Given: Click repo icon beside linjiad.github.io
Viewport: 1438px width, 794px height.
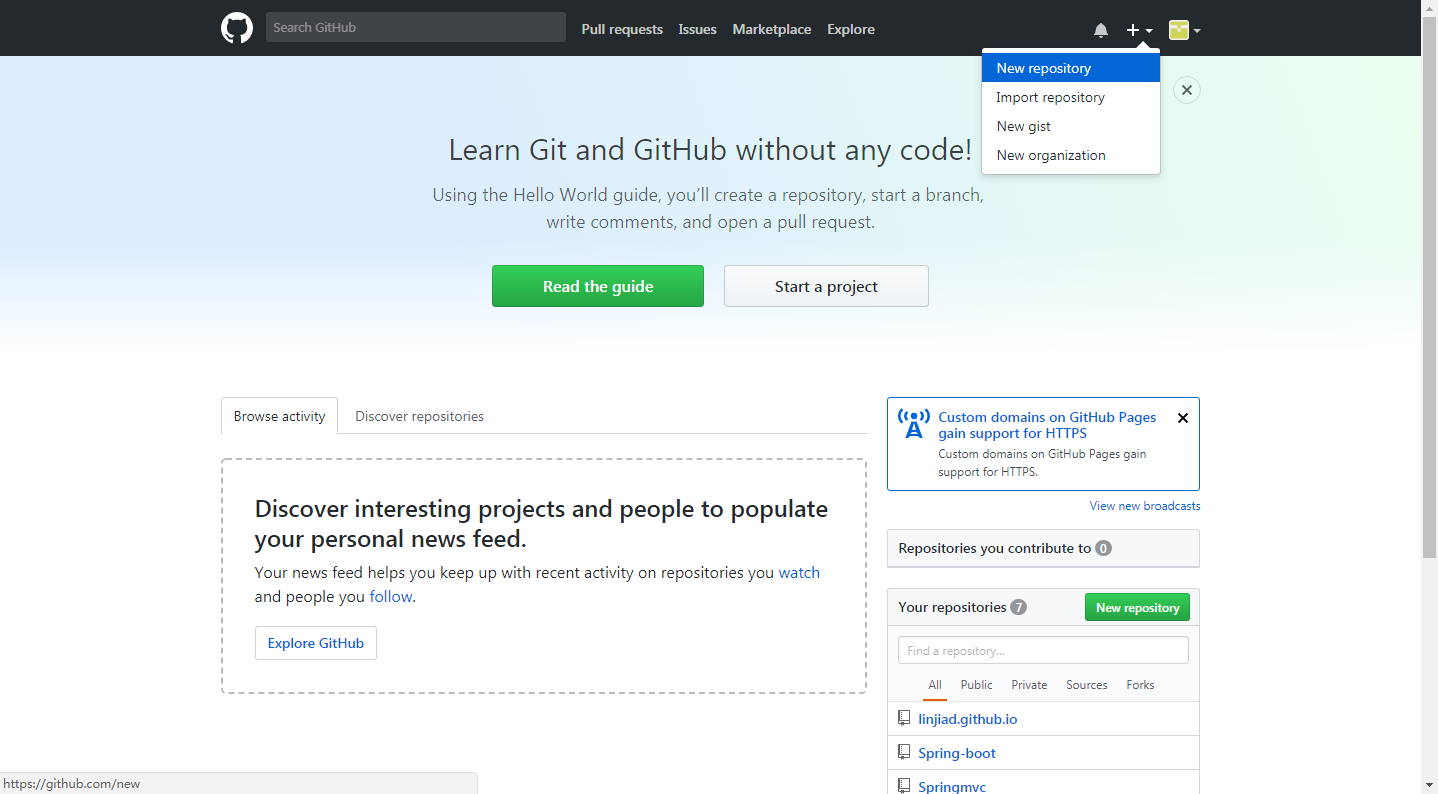Looking at the screenshot, I should 904,718.
